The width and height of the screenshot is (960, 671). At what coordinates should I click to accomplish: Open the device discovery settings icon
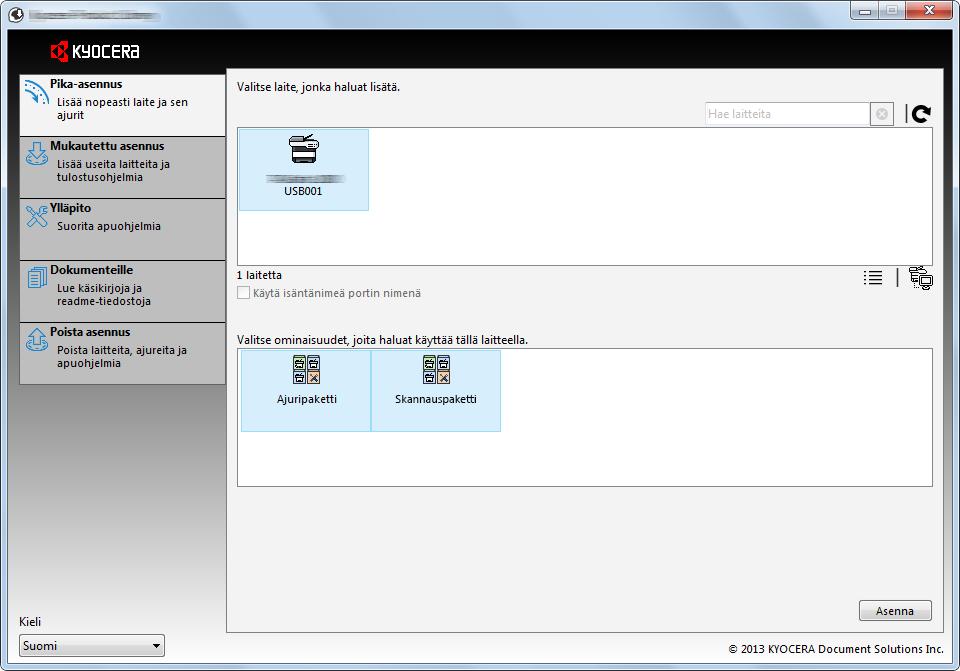[920, 278]
